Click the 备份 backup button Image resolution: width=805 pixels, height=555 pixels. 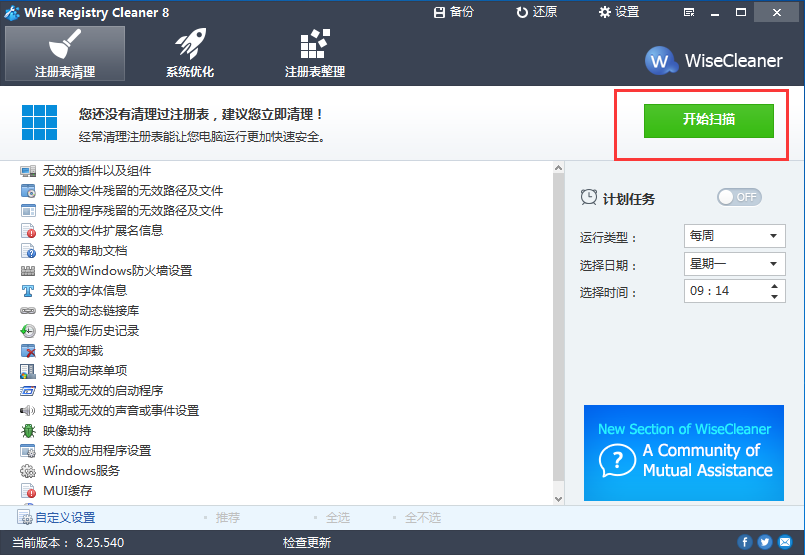pos(453,12)
